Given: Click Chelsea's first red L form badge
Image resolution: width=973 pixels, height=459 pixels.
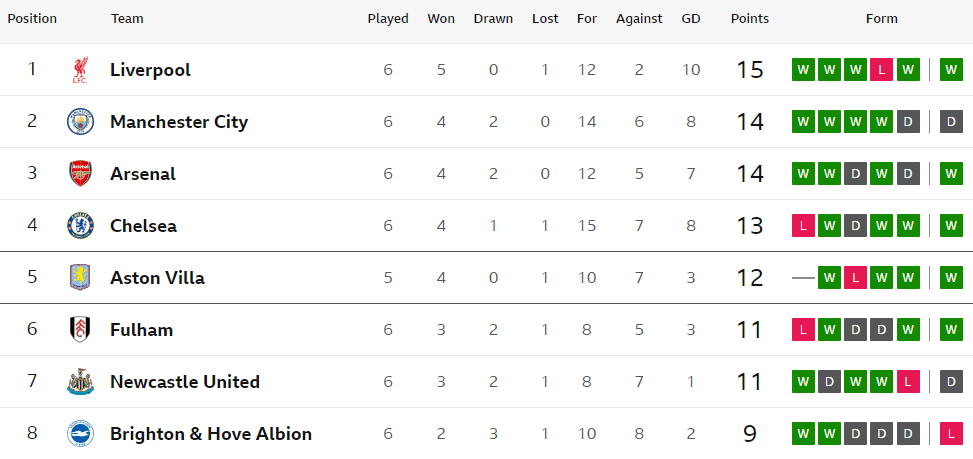Looking at the screenshot, I should point(803,226).
